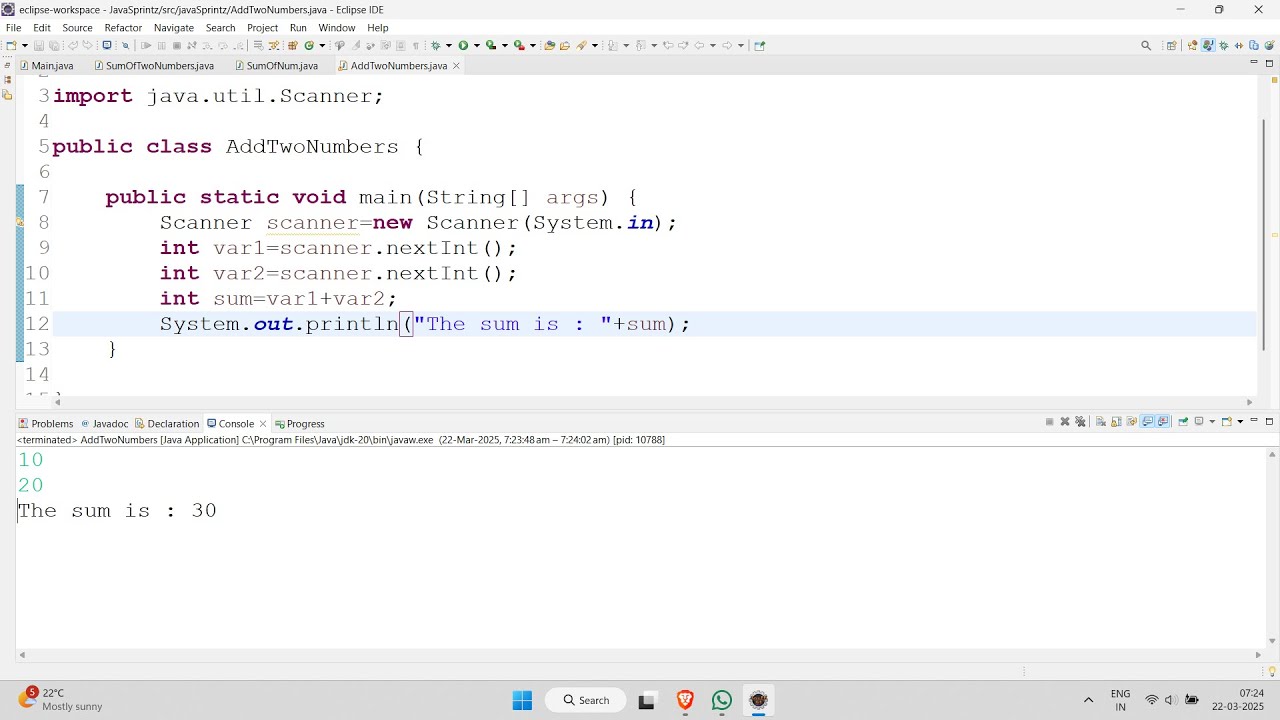Open the Progress view tab

tap(299, 423)
